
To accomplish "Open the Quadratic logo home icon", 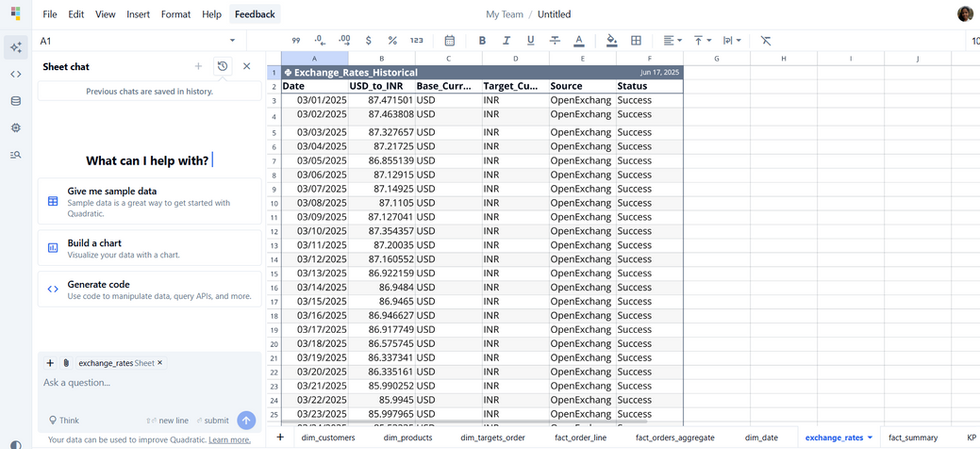I will pos(16,14).
